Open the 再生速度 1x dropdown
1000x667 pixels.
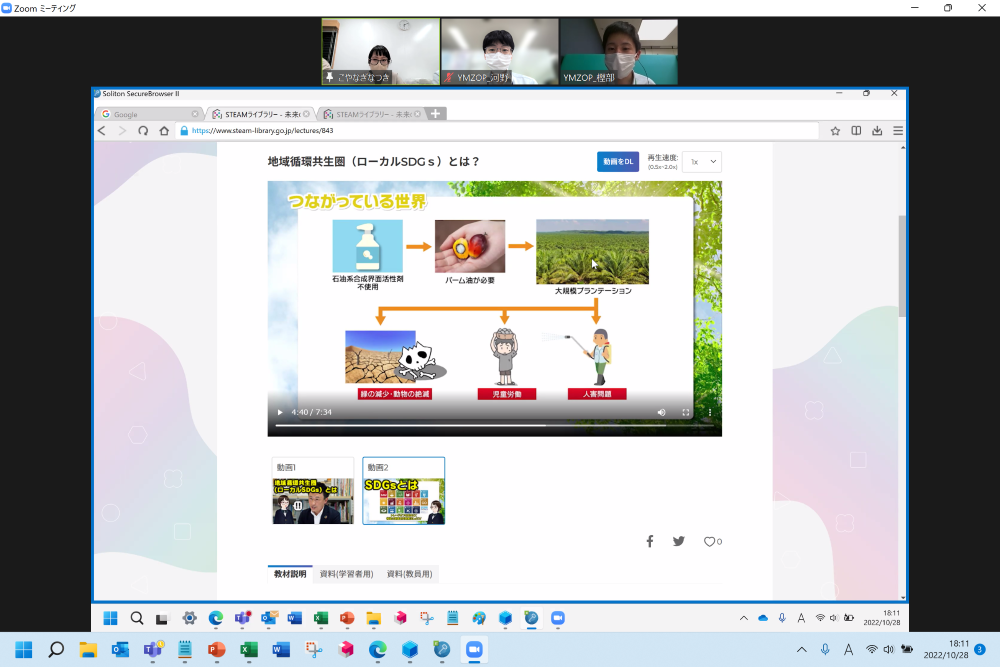tap(702, 162)
